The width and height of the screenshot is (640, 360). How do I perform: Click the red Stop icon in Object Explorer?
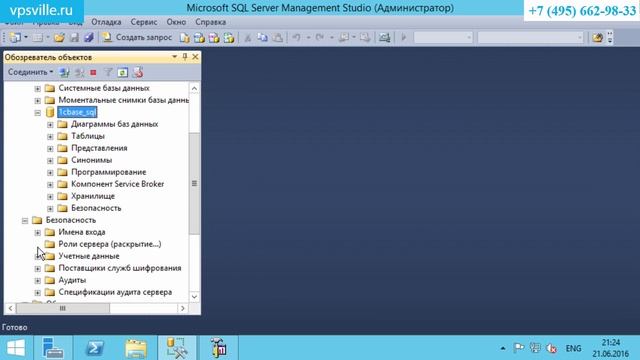point(93,73)
